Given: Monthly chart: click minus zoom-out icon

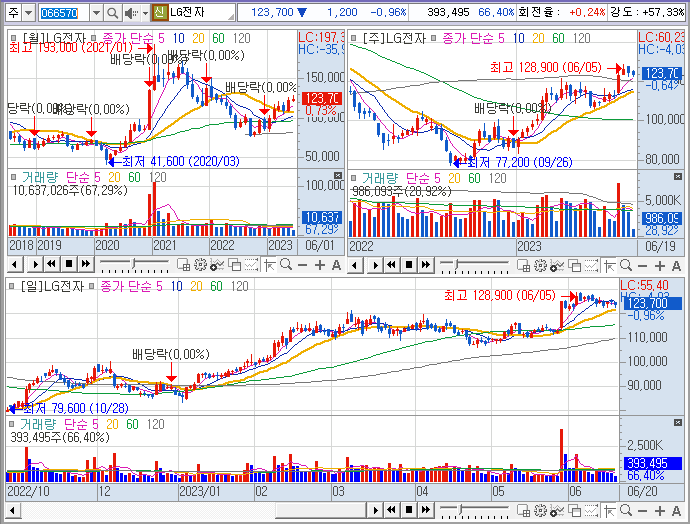Looking at the screenshot, I should pyautogui.click(x=302, y=265).
